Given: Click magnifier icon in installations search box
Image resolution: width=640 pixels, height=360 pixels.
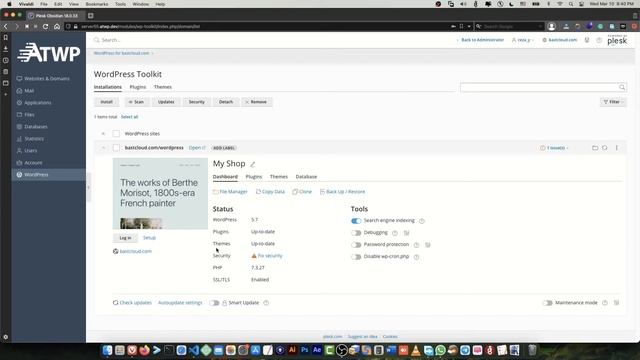Looking at the screenshot, I should 622,87.
